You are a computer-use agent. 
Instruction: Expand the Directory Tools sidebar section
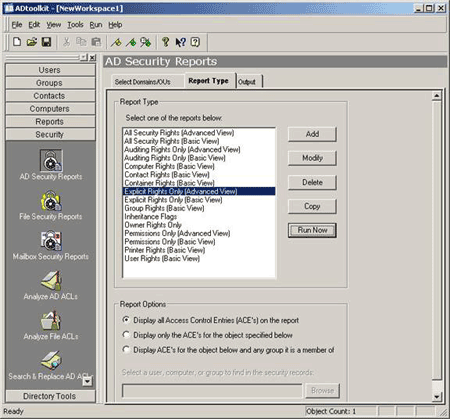(x=50, y=396)
